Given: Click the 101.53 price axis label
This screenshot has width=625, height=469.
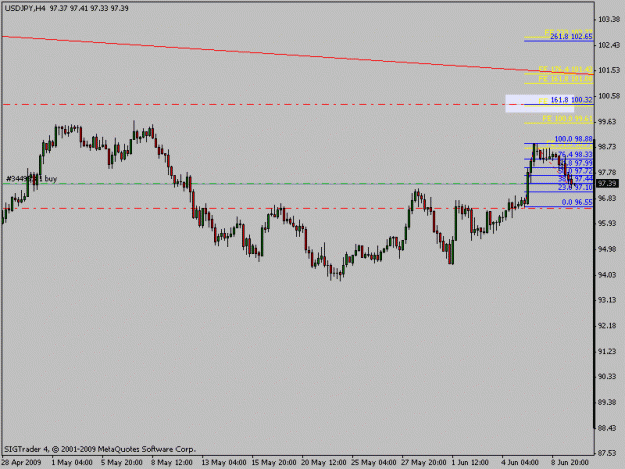Looking at the screenshot, I should click(609, 70).
